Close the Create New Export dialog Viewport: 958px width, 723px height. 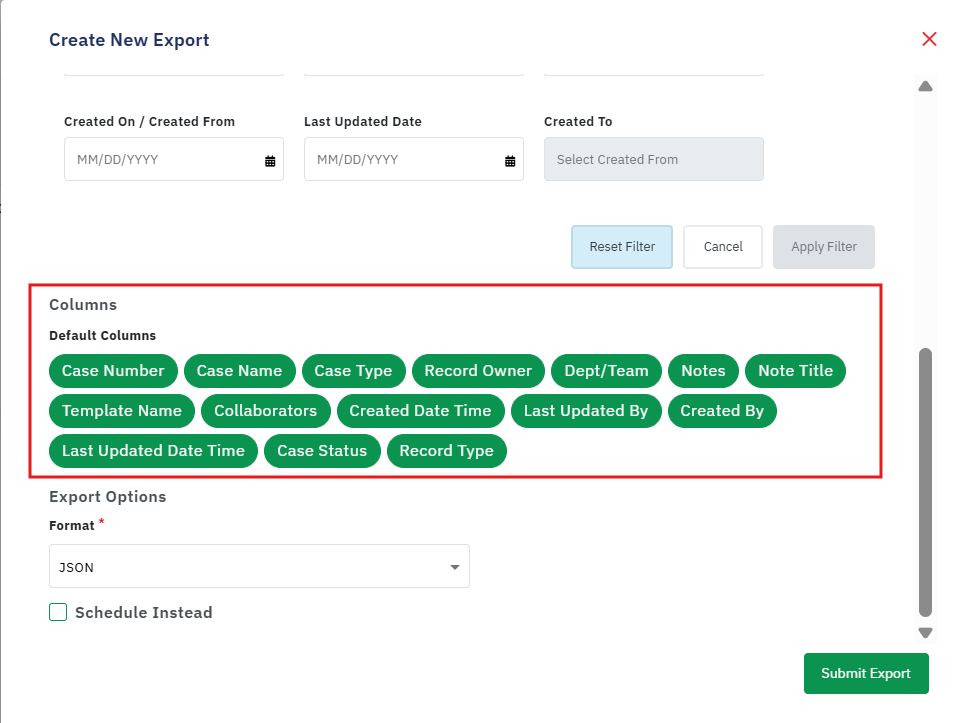click(x=929, y=39)
